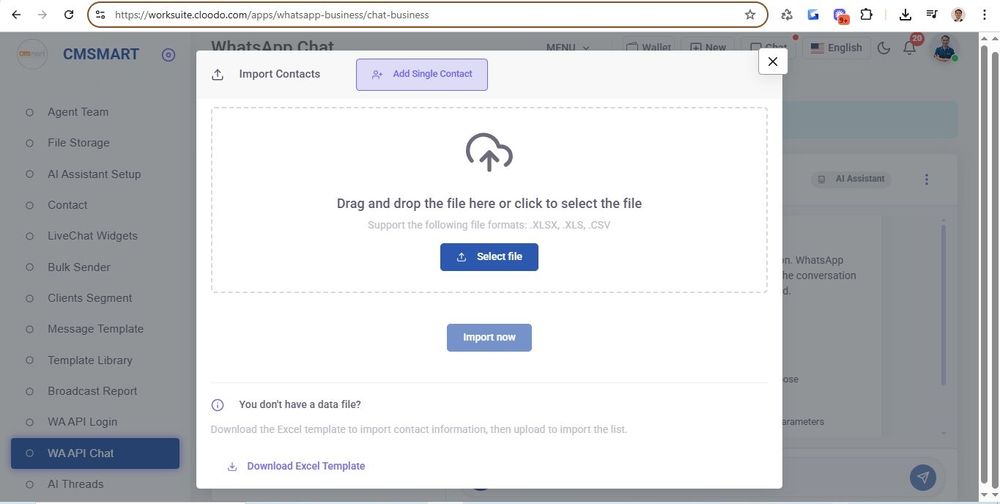Image resolution: width=1000 pixels, height=504 pixels.
Task: Open the English language dropdown
Action: pyautogui.click(x=836, y=48)
